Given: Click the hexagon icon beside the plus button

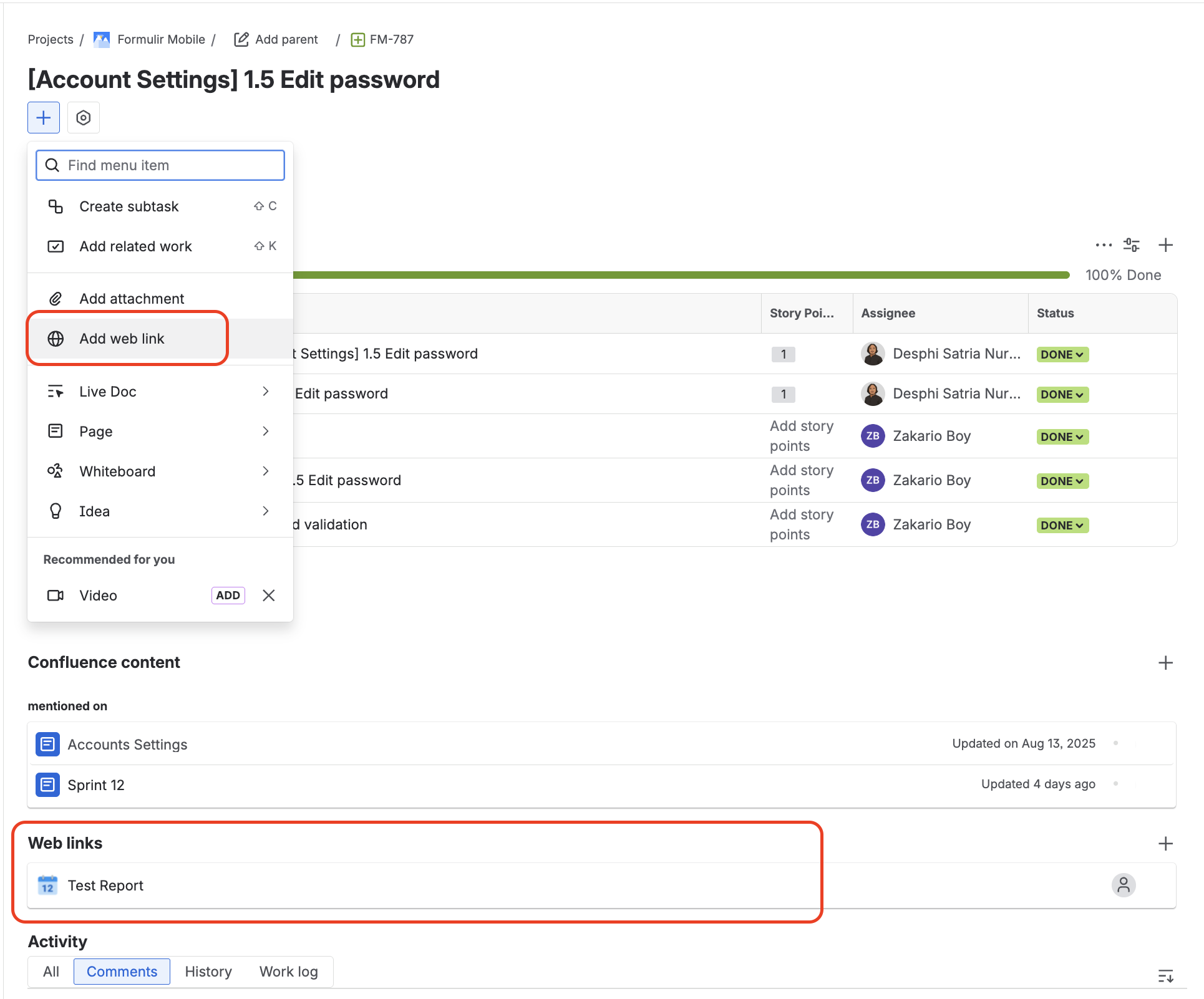Looking at the screenshot, I should (x=83, y=117).
